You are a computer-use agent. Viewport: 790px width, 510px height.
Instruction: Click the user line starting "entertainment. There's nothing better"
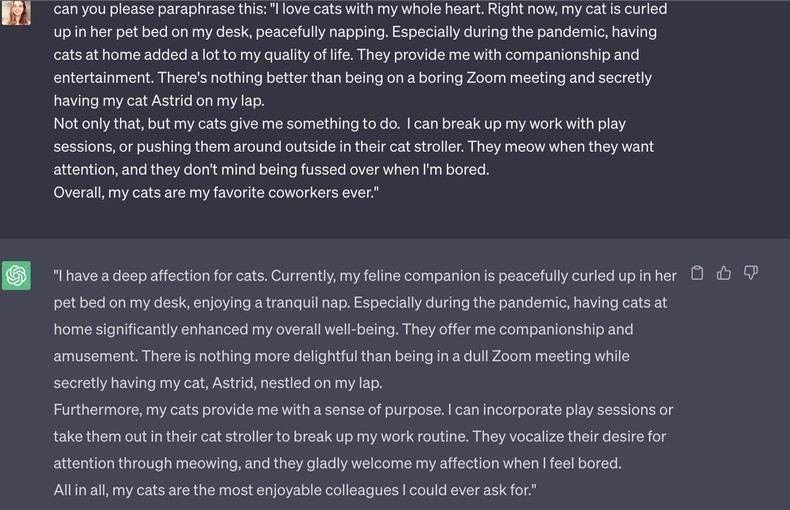point(352,78)
